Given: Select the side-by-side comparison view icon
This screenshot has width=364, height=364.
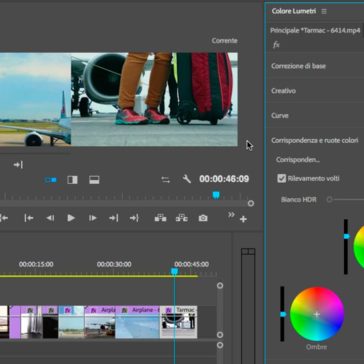Looking at the screenshot, I should (51, 180).
